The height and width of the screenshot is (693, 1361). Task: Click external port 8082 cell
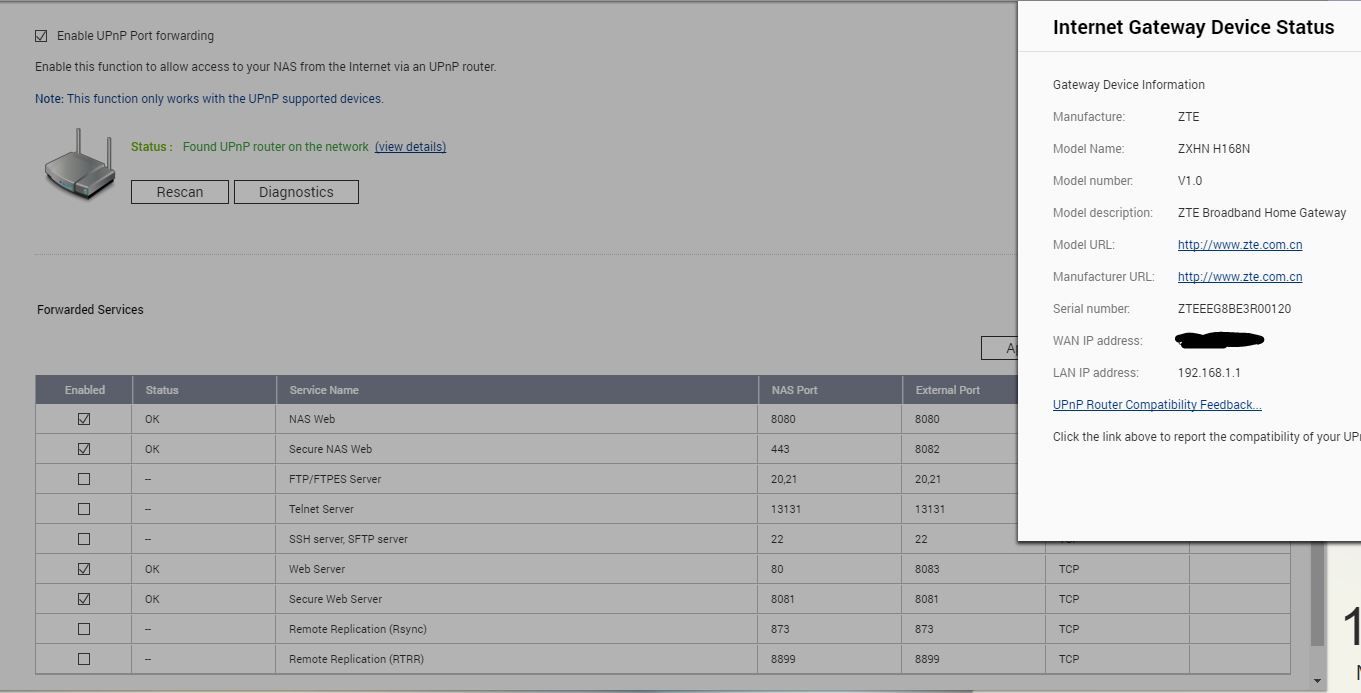(960, 449)
